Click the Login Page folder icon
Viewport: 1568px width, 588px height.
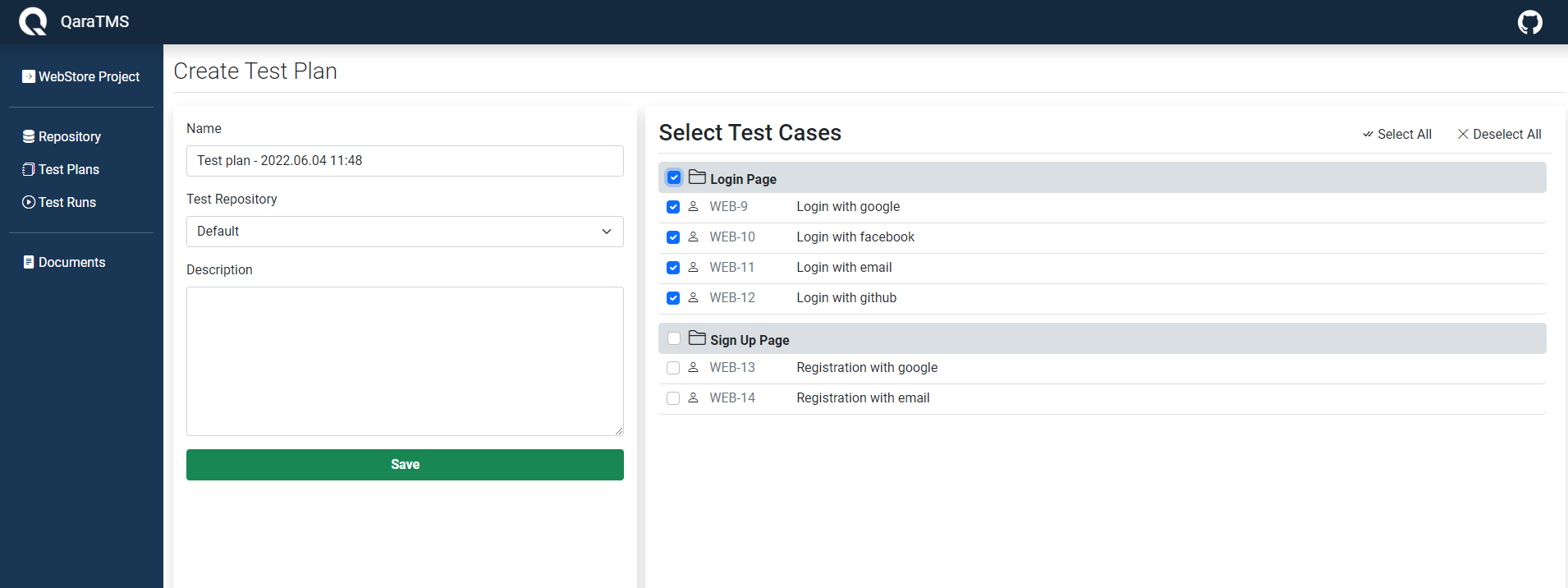[x=697, y=177]
